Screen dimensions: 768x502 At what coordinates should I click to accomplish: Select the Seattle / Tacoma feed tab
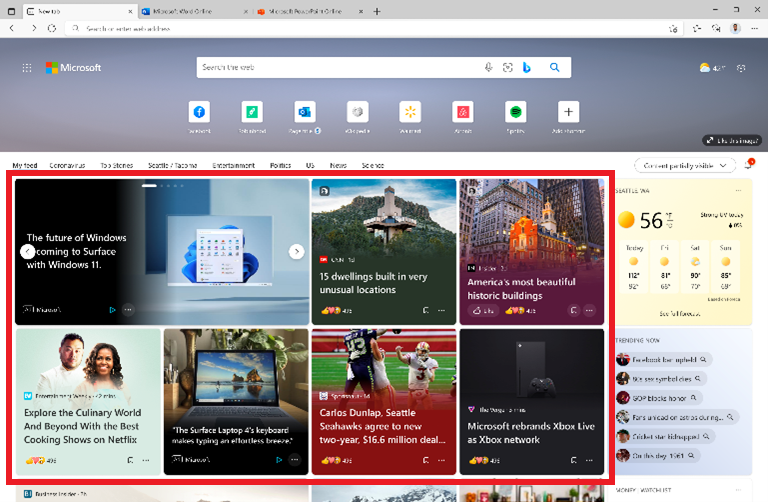pyautogui.click(x=172, y=166)
